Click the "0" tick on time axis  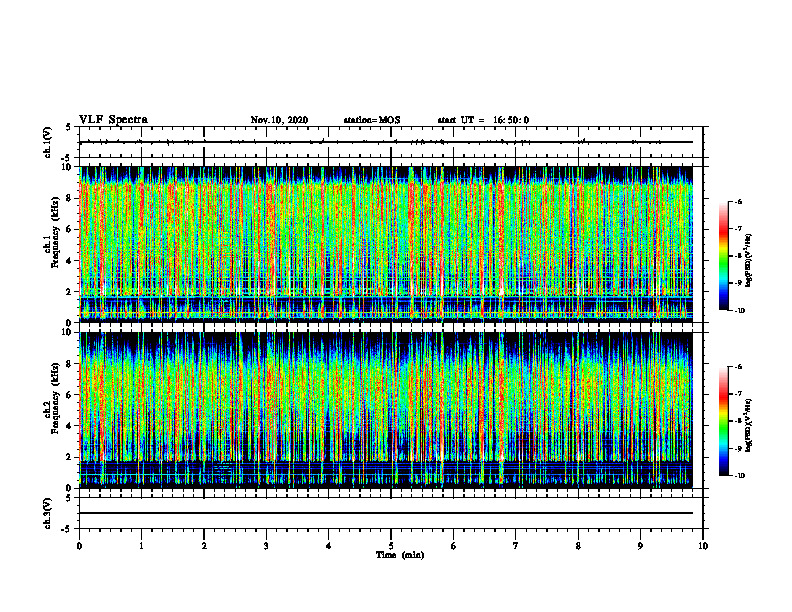[x=79, y=546]
